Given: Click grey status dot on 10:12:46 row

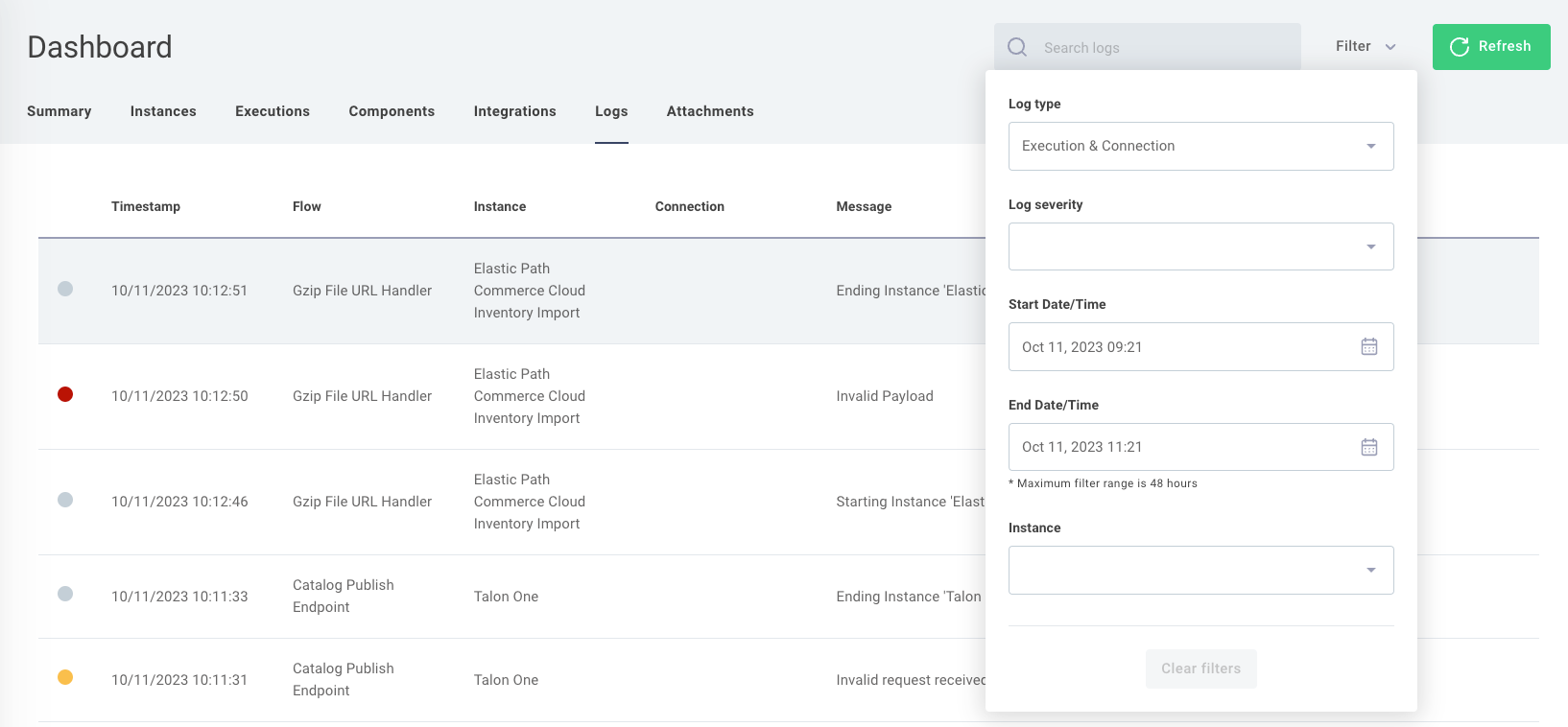Looking at the screenshot, I should point(65,500).
